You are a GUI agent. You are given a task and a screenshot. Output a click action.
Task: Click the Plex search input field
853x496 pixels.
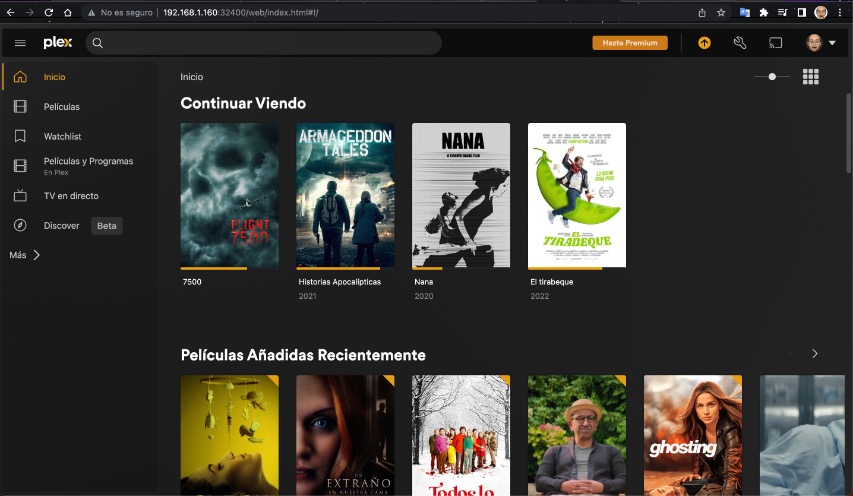pos(263,43)
